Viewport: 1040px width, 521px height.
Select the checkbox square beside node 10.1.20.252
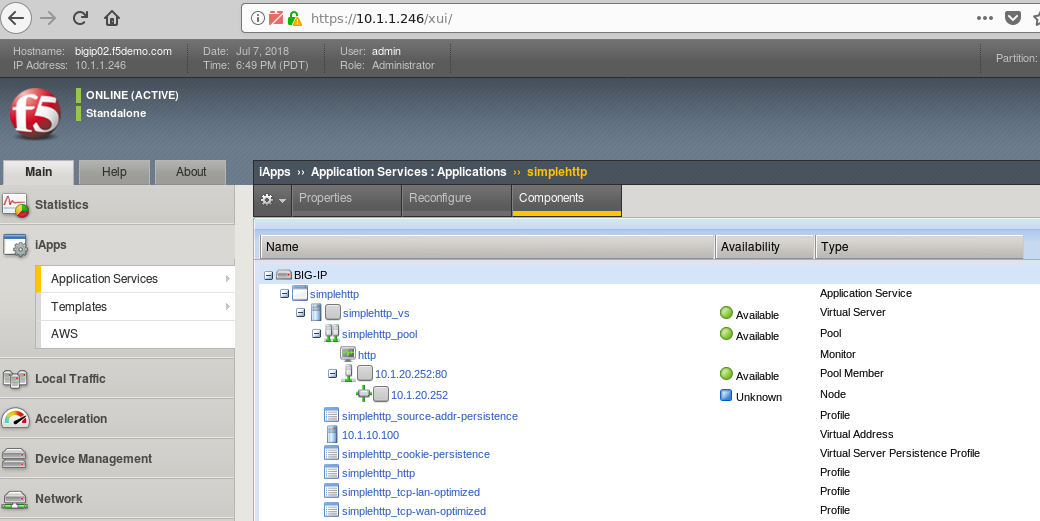pos(381,394)
